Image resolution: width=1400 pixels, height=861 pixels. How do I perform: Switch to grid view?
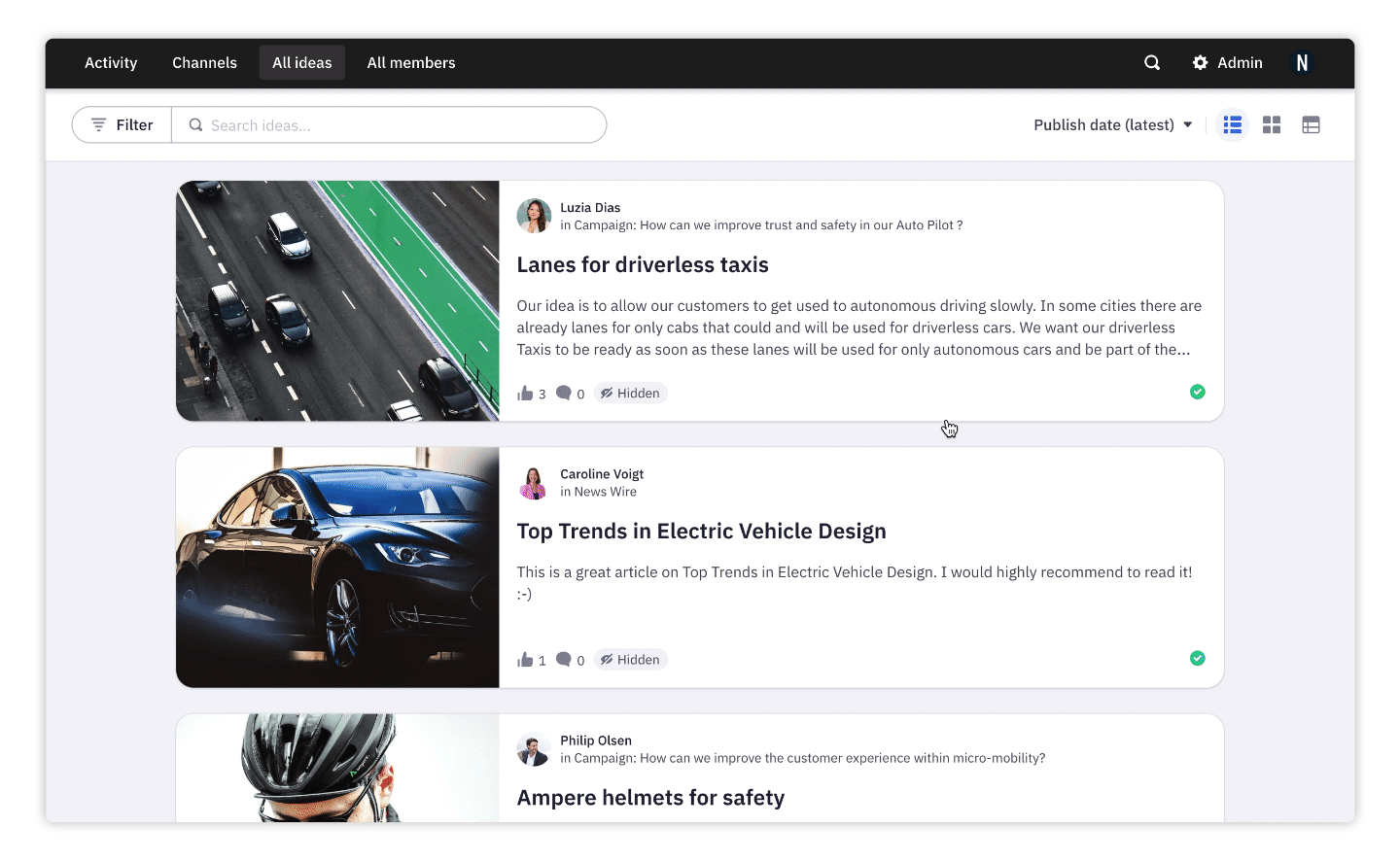(1272, 124)
